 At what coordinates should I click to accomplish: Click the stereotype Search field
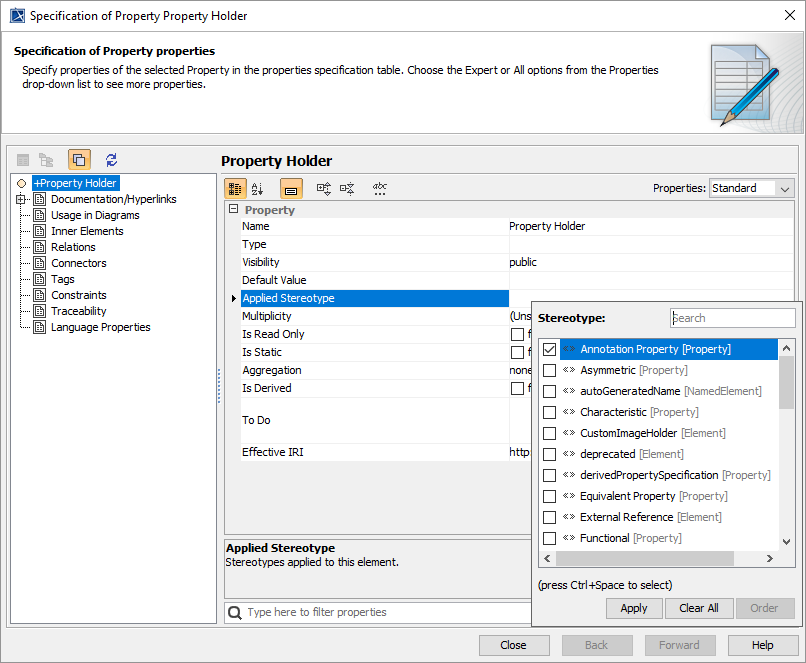[733, 318]
